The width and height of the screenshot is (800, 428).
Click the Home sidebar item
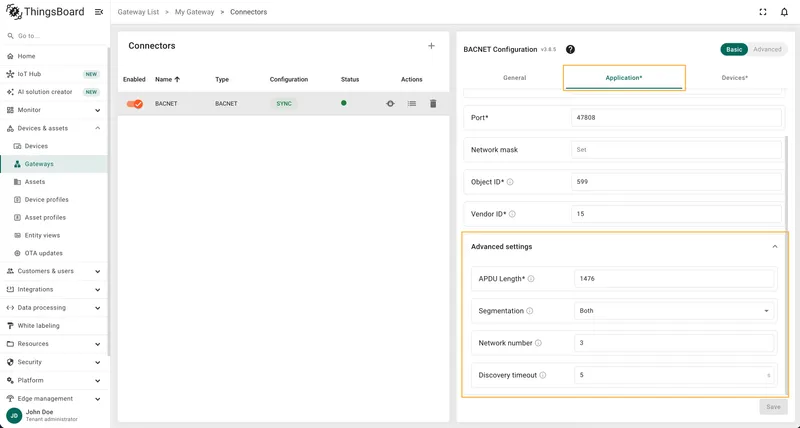[54, 56]
